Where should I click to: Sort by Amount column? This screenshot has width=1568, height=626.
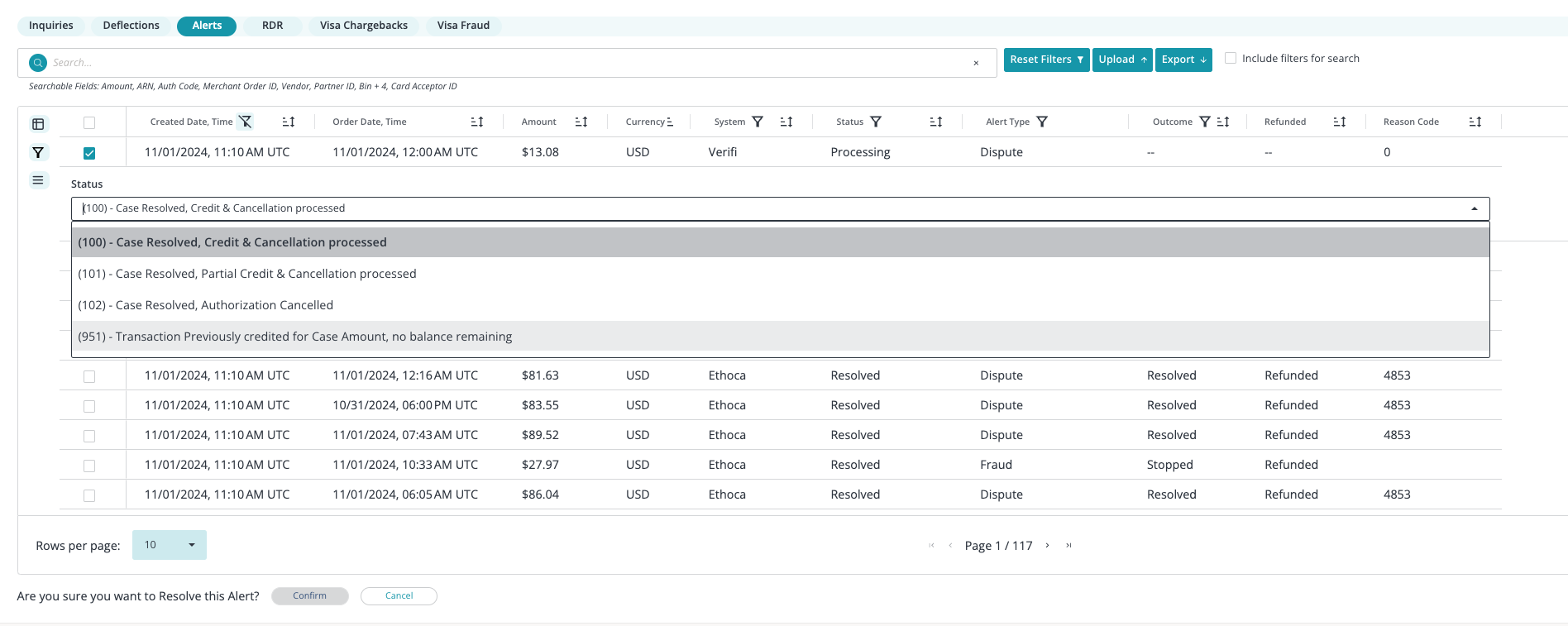pos(581,122)
